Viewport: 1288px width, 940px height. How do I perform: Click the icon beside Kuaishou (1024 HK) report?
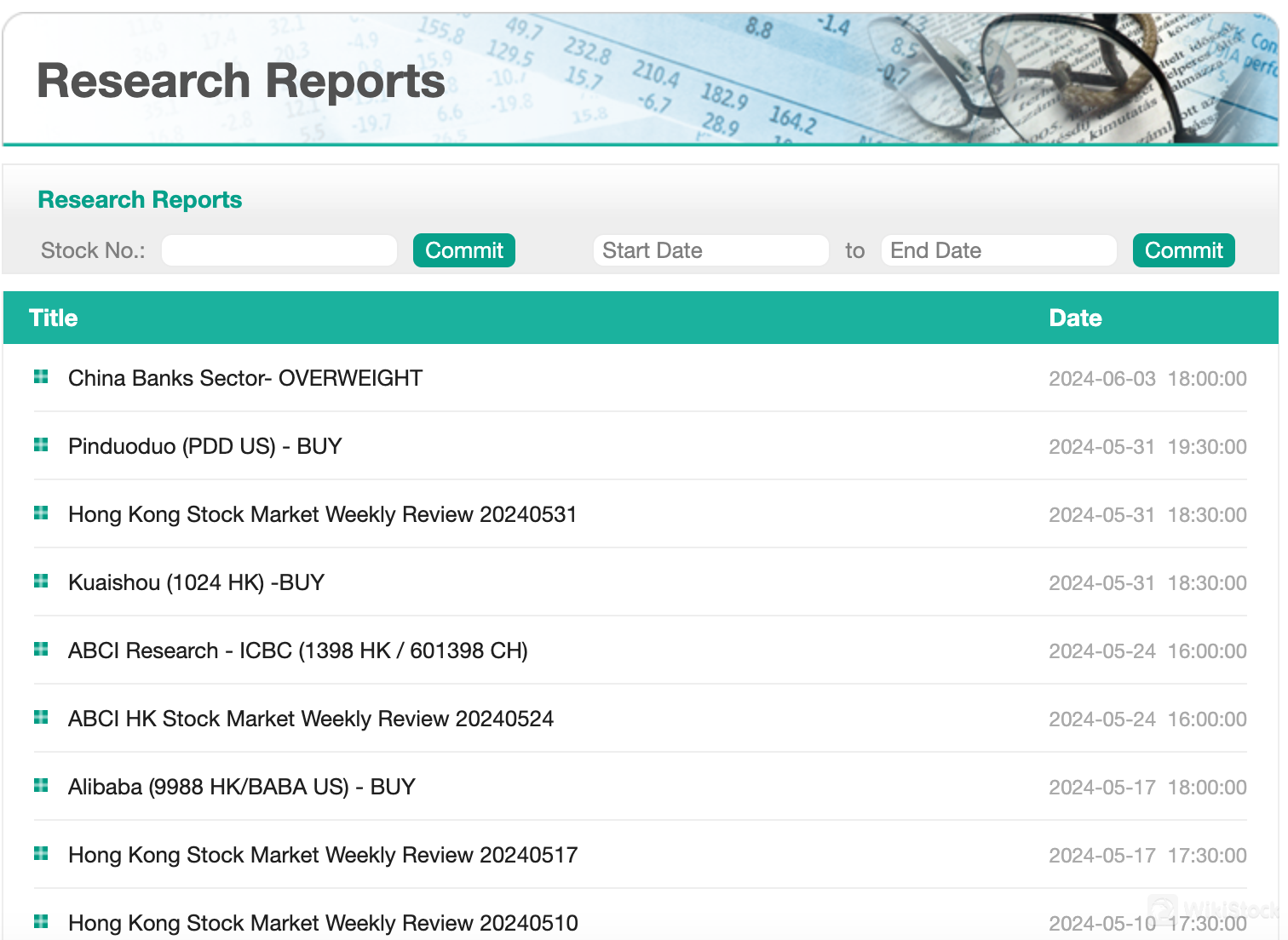(x=41, y=581)
